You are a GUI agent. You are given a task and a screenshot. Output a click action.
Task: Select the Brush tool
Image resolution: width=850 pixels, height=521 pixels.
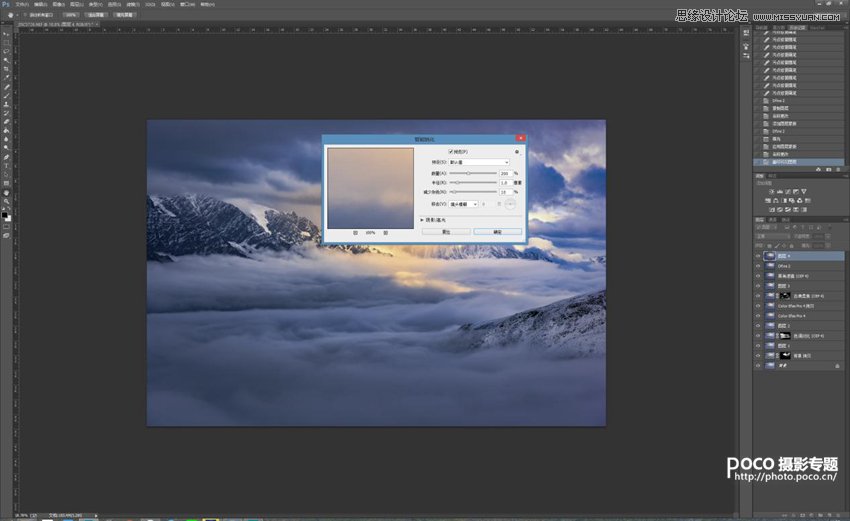pos(7,96)
